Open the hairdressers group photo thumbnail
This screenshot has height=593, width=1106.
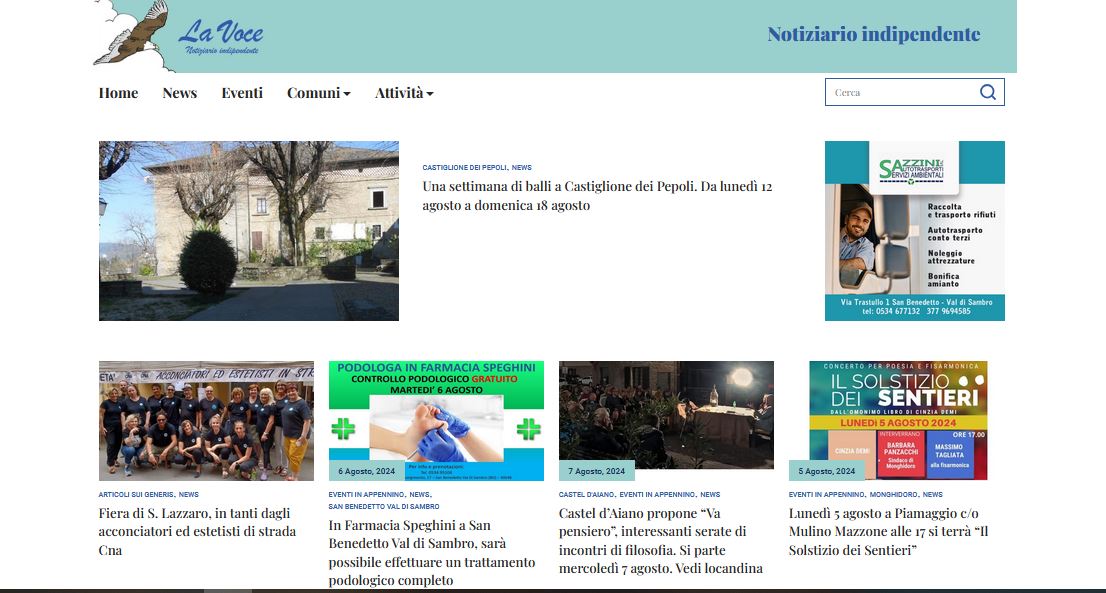(206, 420)
